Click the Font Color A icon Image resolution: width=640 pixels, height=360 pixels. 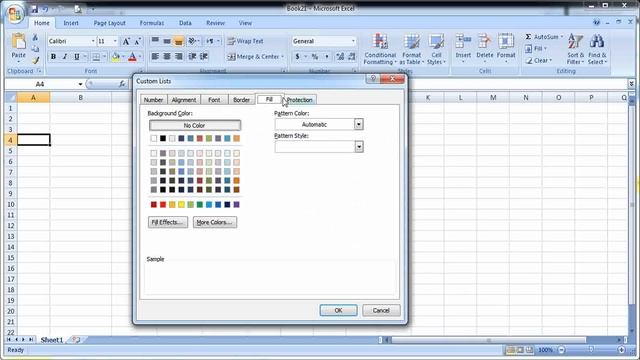click(x=132, y=57)
